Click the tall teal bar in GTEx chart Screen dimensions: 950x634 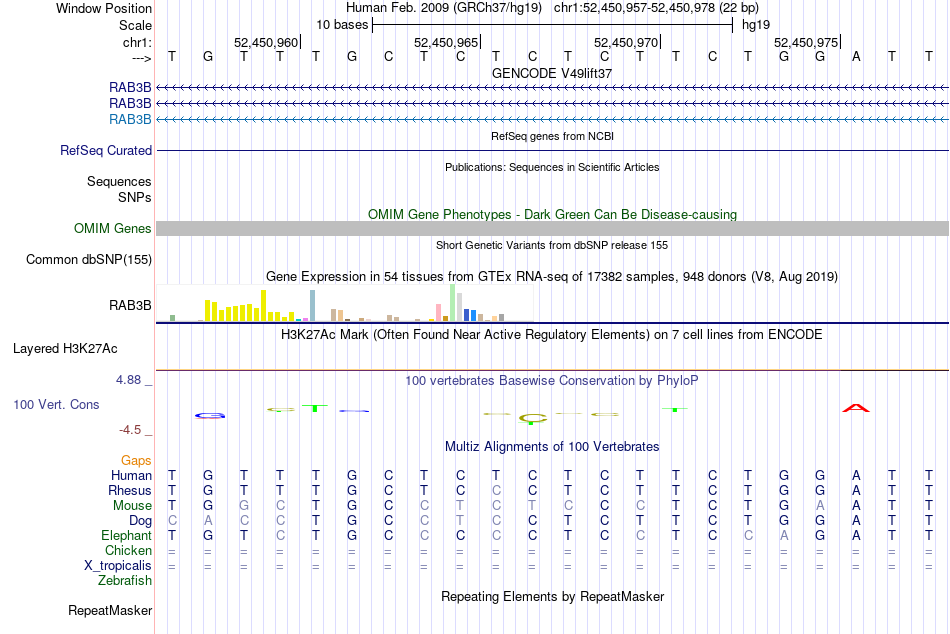312,305
